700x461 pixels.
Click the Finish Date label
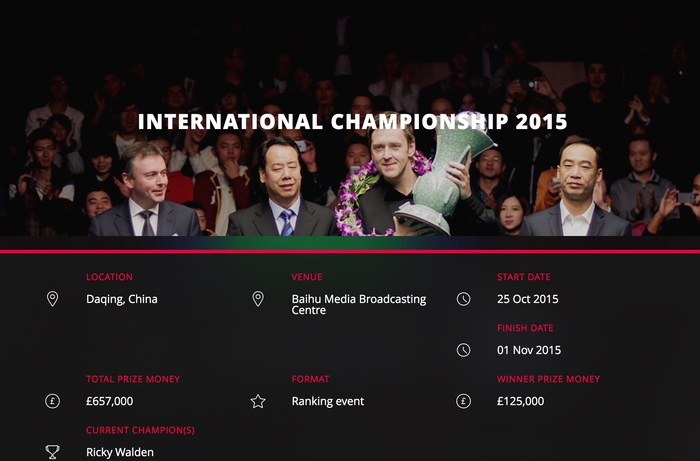coord(525,328)
